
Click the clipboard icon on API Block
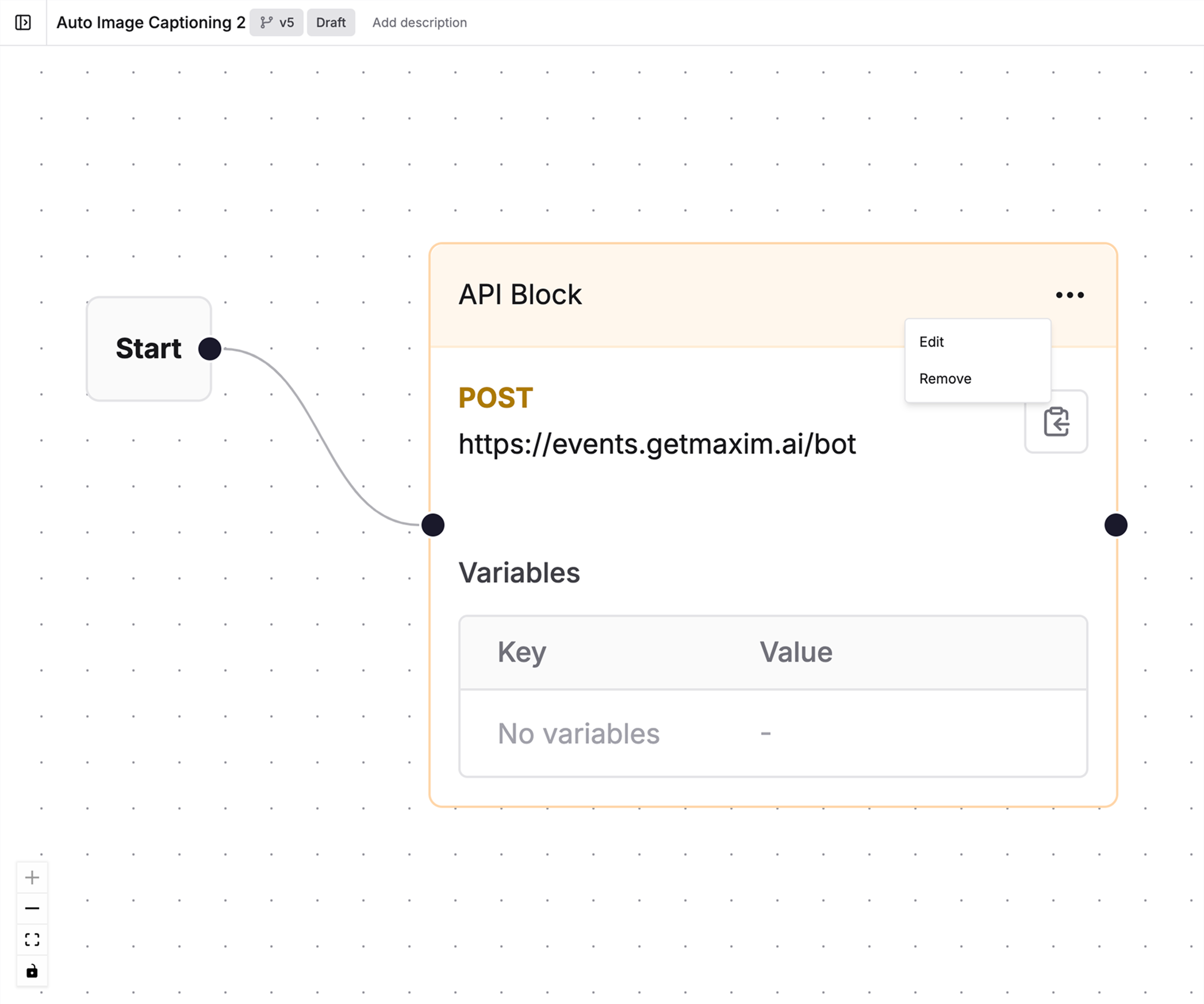[x=1056, y=421]
